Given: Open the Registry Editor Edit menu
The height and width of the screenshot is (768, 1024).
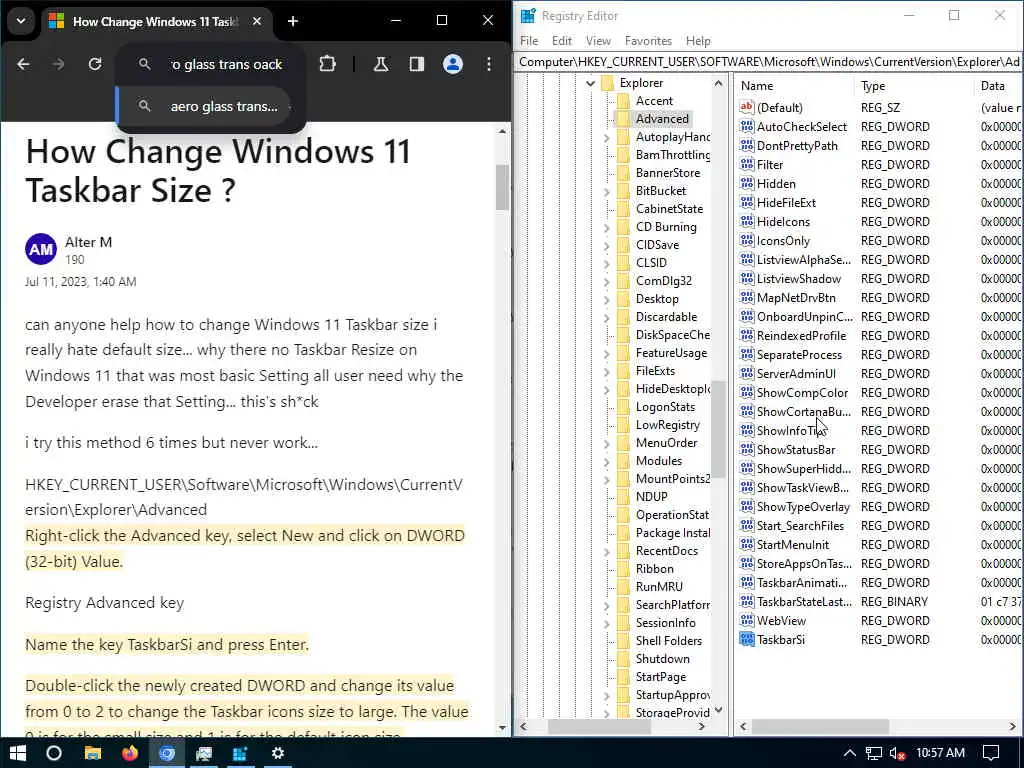Looking at the screenshot, I should [562, 40].
